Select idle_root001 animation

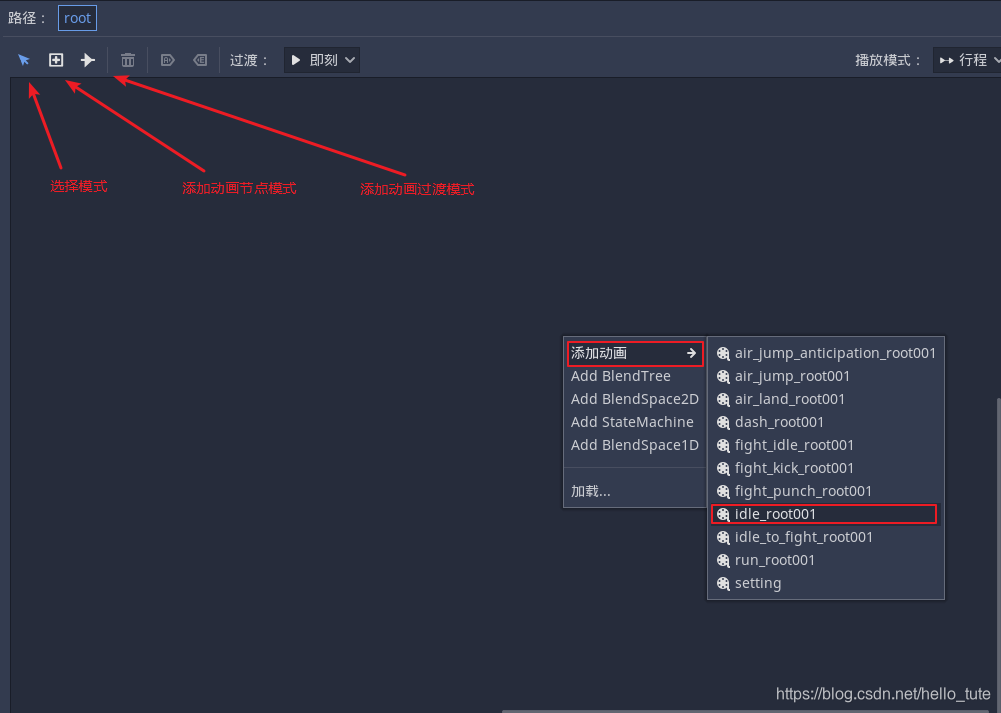point(824,514)
